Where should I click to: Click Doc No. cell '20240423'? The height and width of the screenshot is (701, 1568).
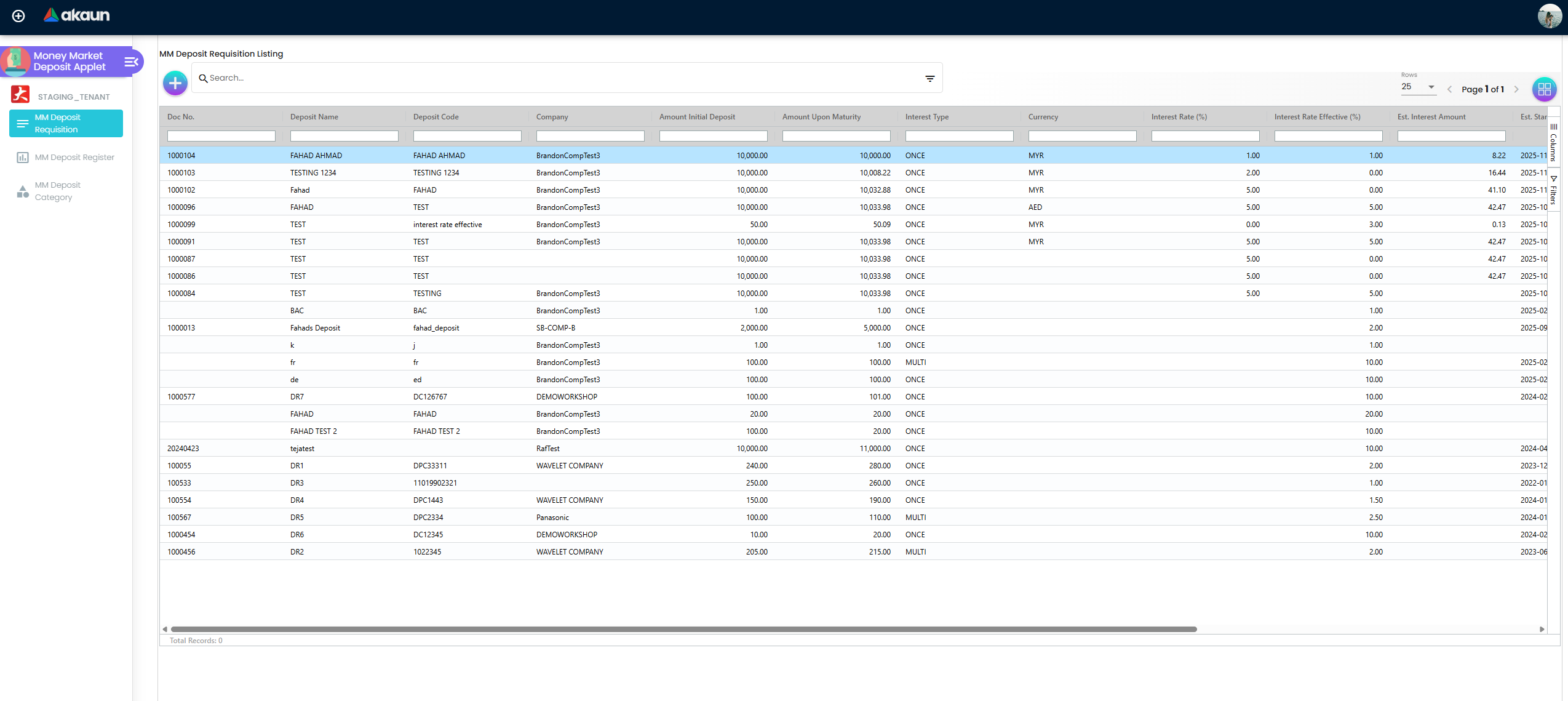(183, 449)
